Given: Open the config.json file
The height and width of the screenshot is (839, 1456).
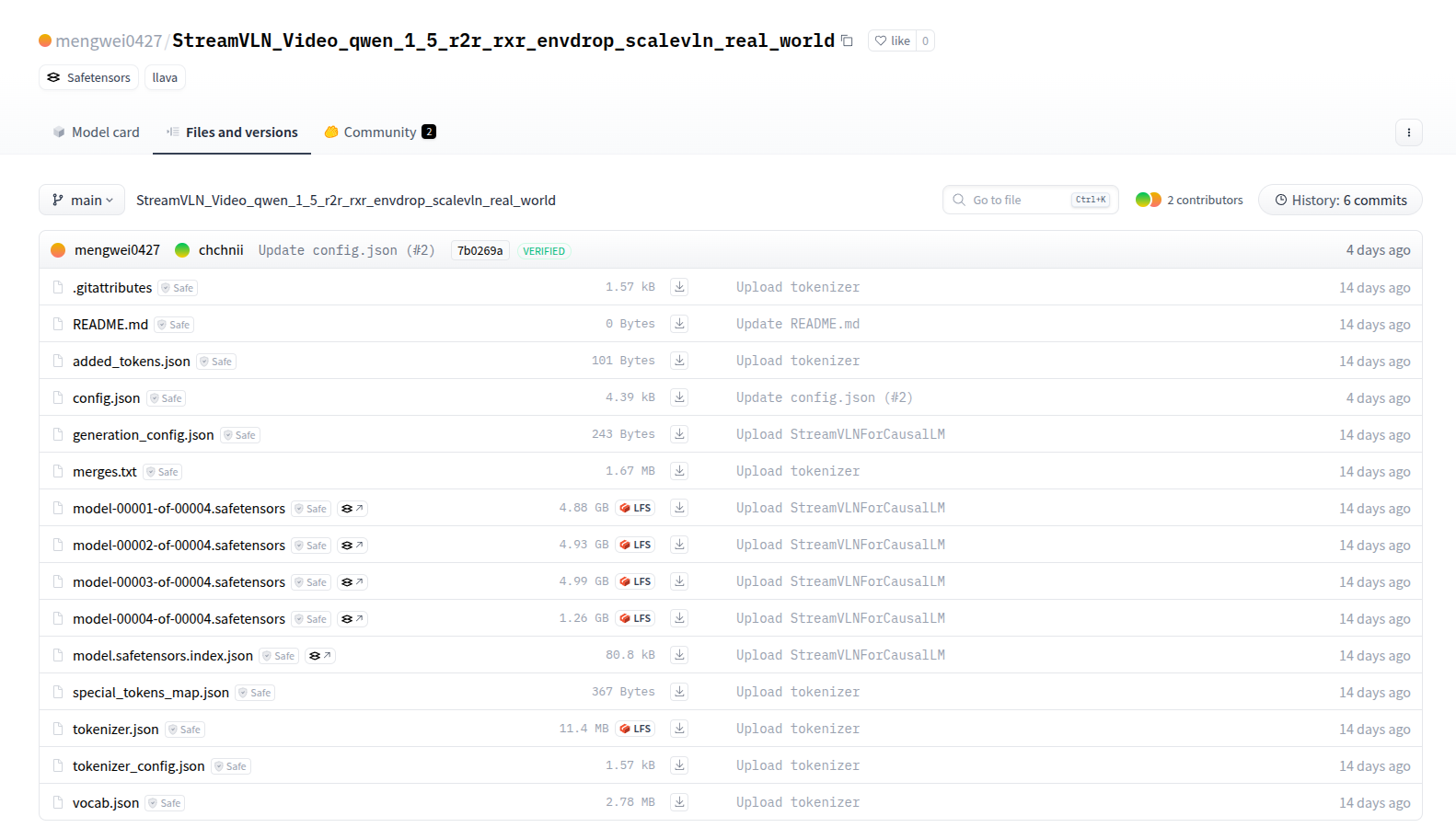Looking at the screenshot, I should pyautogui.click(x=107, y=397).
